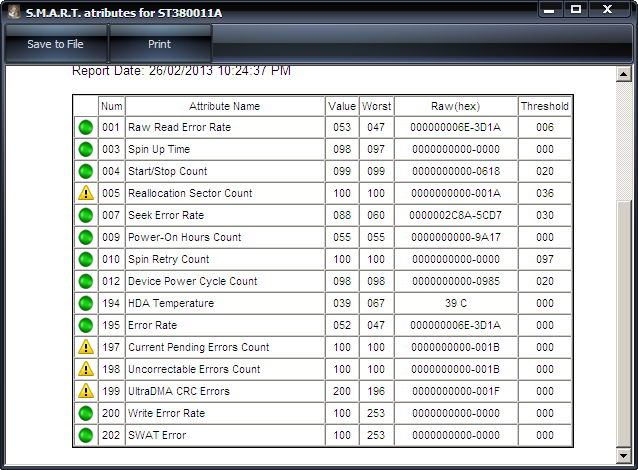
Task: Select the SWAT Error text
Action: 157,435
